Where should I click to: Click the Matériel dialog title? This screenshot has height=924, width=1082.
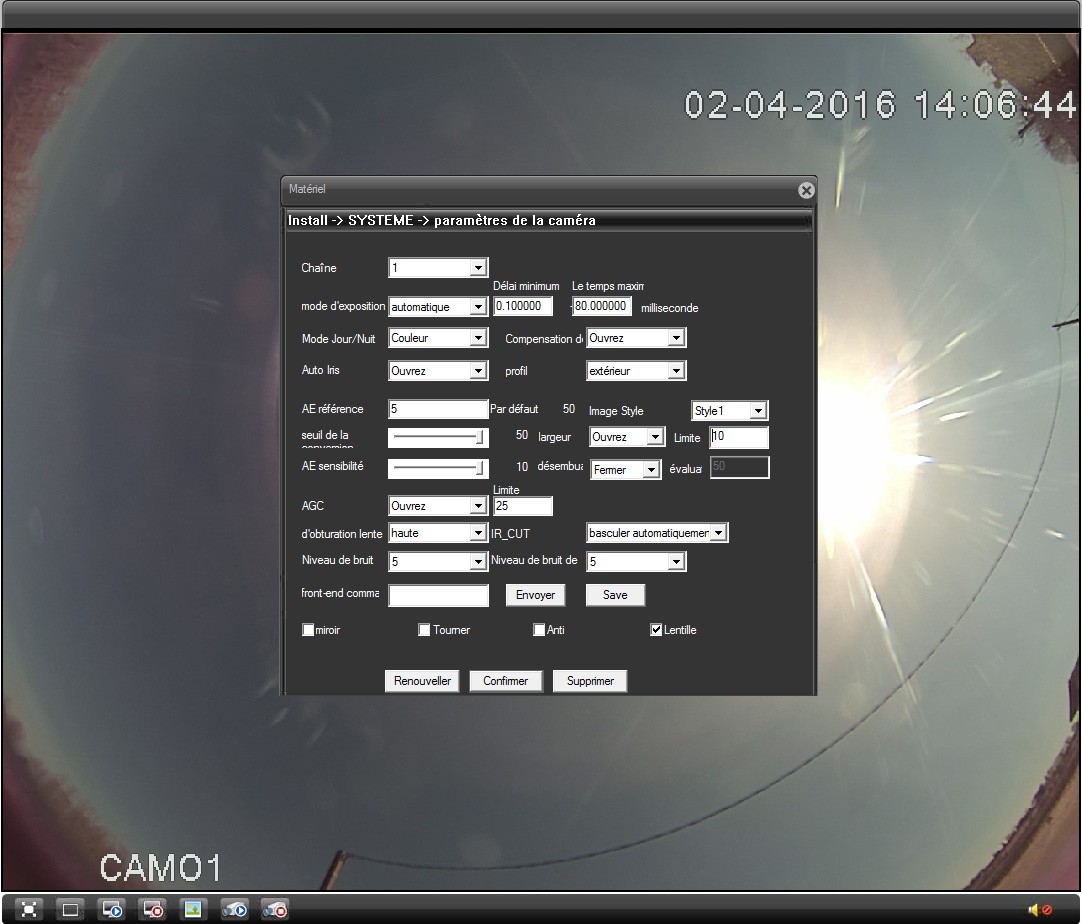pyautogui.click(x=307, y=188)
